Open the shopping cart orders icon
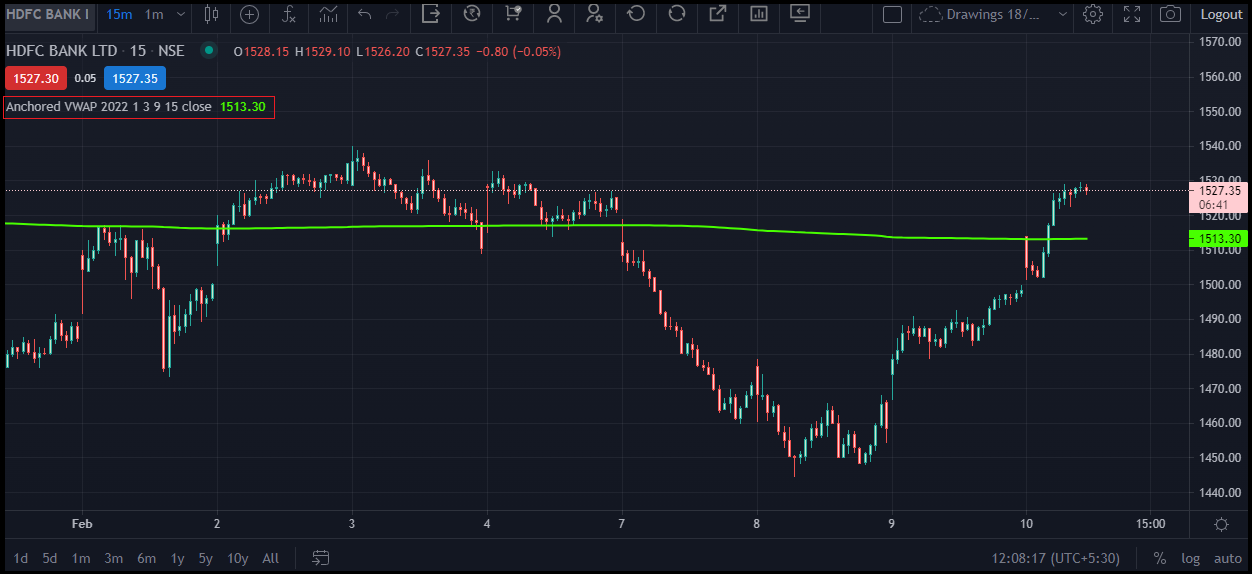1252x574 pixels. (512, 14)
